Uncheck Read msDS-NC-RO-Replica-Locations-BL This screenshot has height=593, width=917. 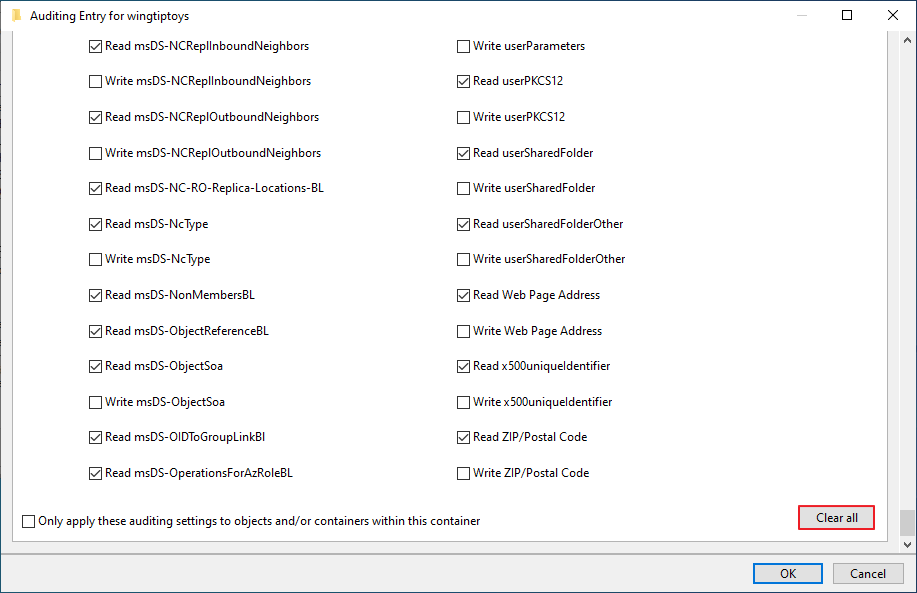[95, 188]
